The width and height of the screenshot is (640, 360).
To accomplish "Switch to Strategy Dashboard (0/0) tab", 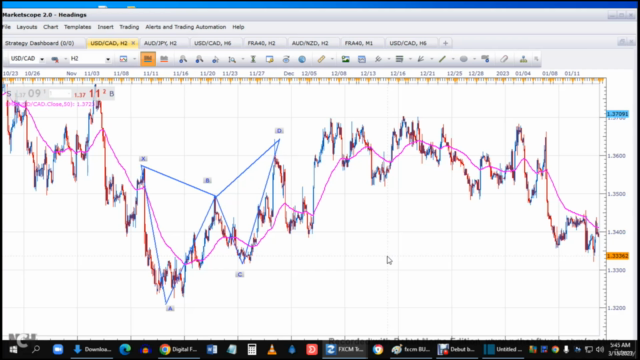I will [40, 43].
